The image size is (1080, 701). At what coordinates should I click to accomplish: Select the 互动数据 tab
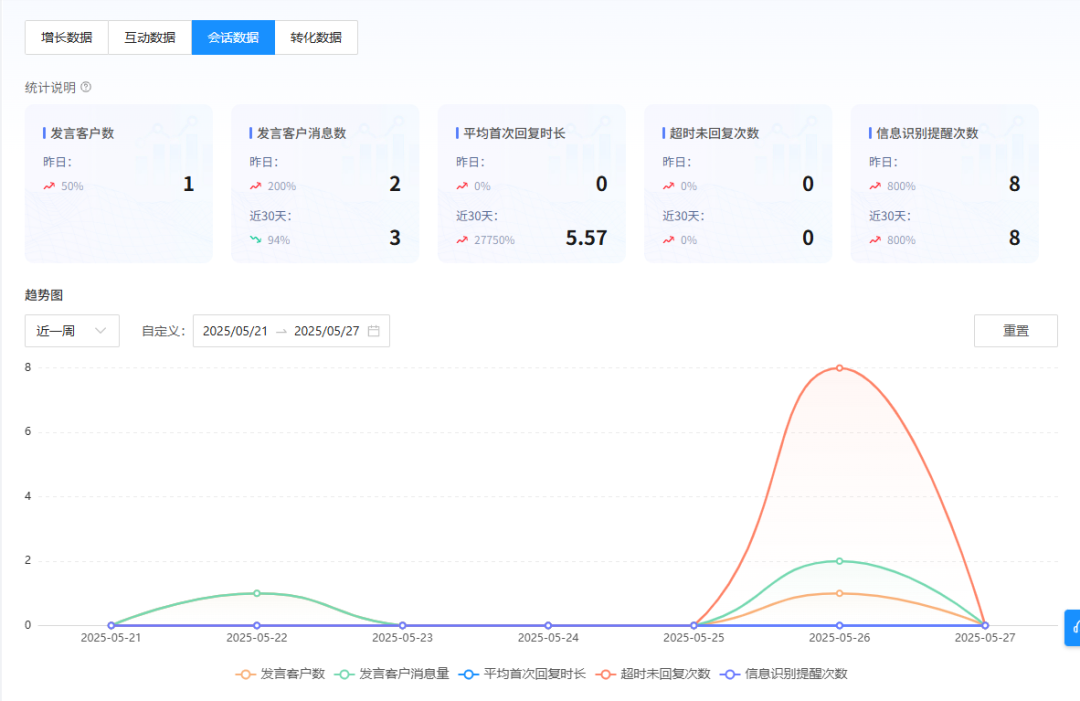point(150,38)
